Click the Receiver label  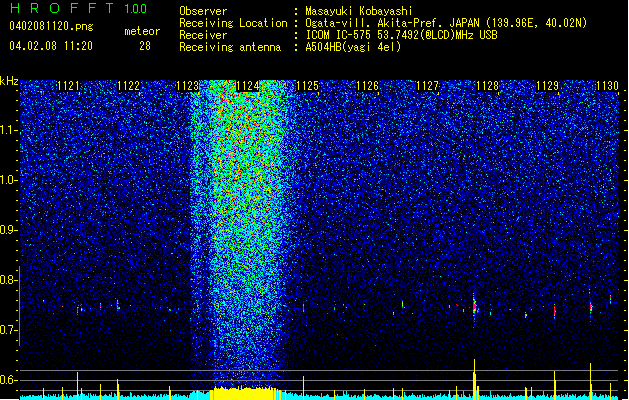[x=203, y=35]
